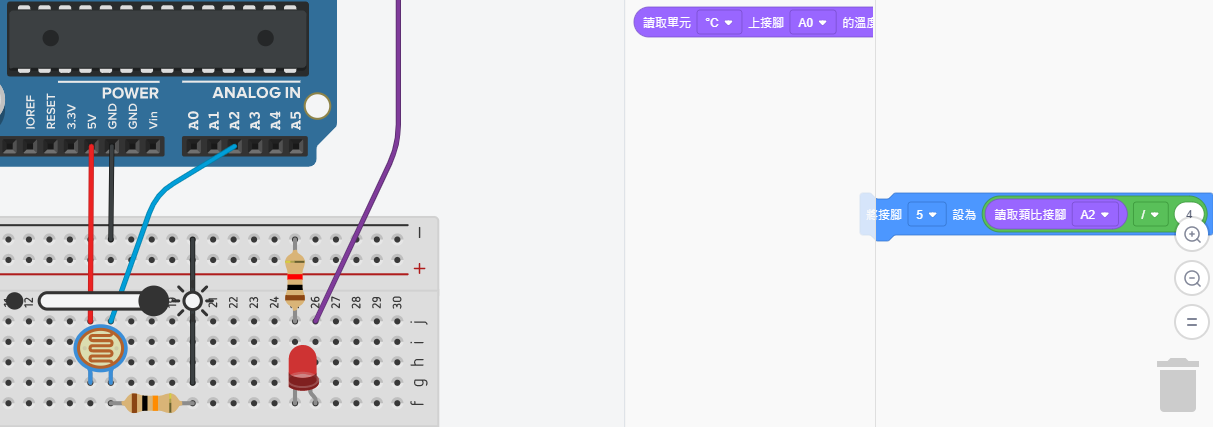The height and width of the screenshot is (427, 1213).
Task: Click the Arduino reset button circle
Action: (x=317, y=106)
